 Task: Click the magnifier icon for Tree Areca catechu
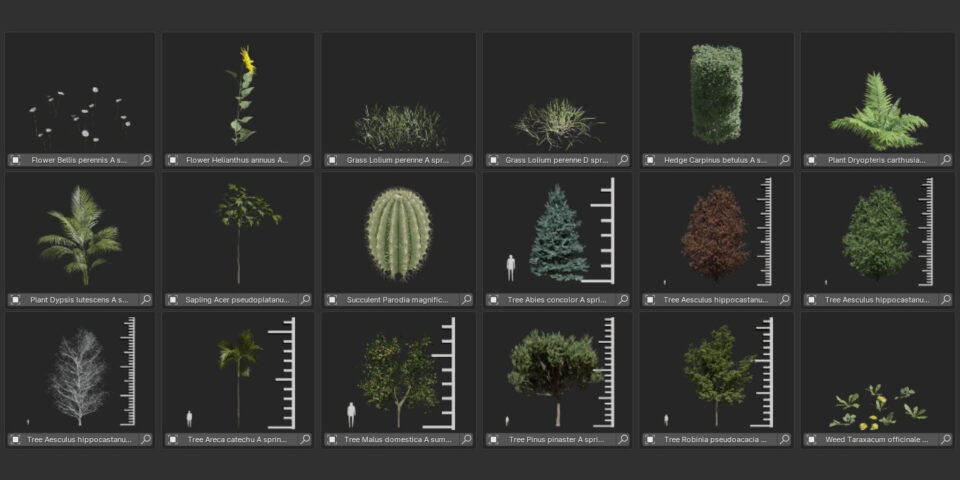coord(305,439)
